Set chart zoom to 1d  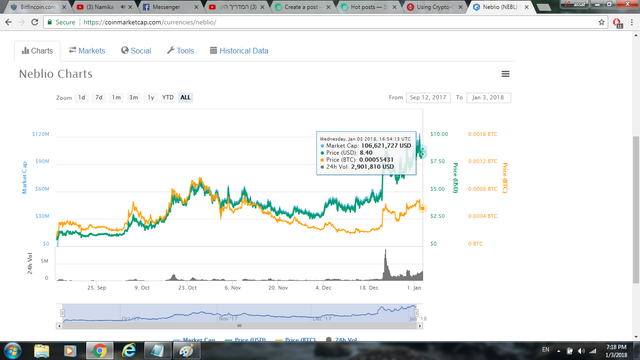[x=82, y=98]
